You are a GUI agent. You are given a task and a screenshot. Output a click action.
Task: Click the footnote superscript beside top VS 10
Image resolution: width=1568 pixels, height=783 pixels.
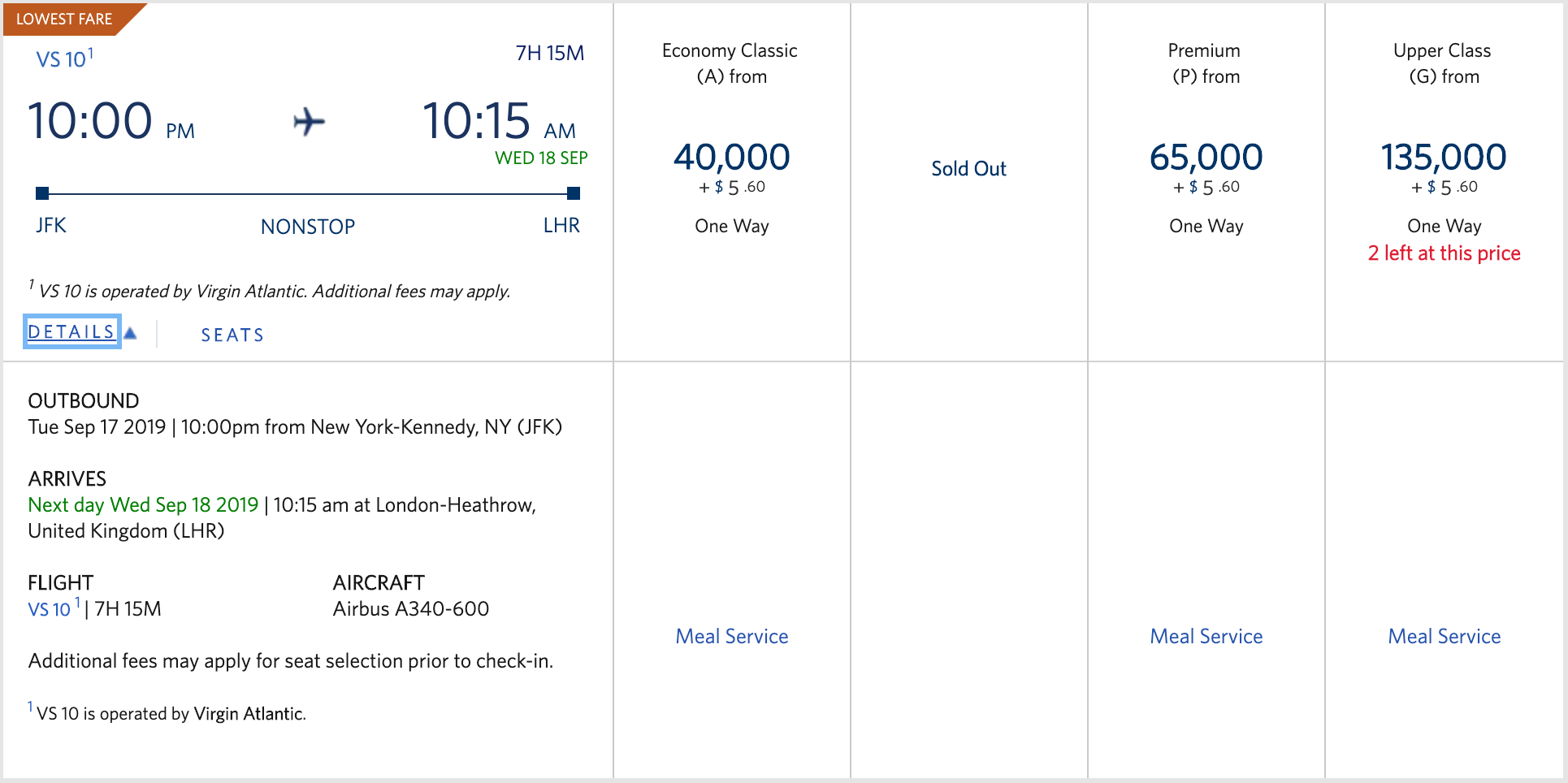click(91, 53)
